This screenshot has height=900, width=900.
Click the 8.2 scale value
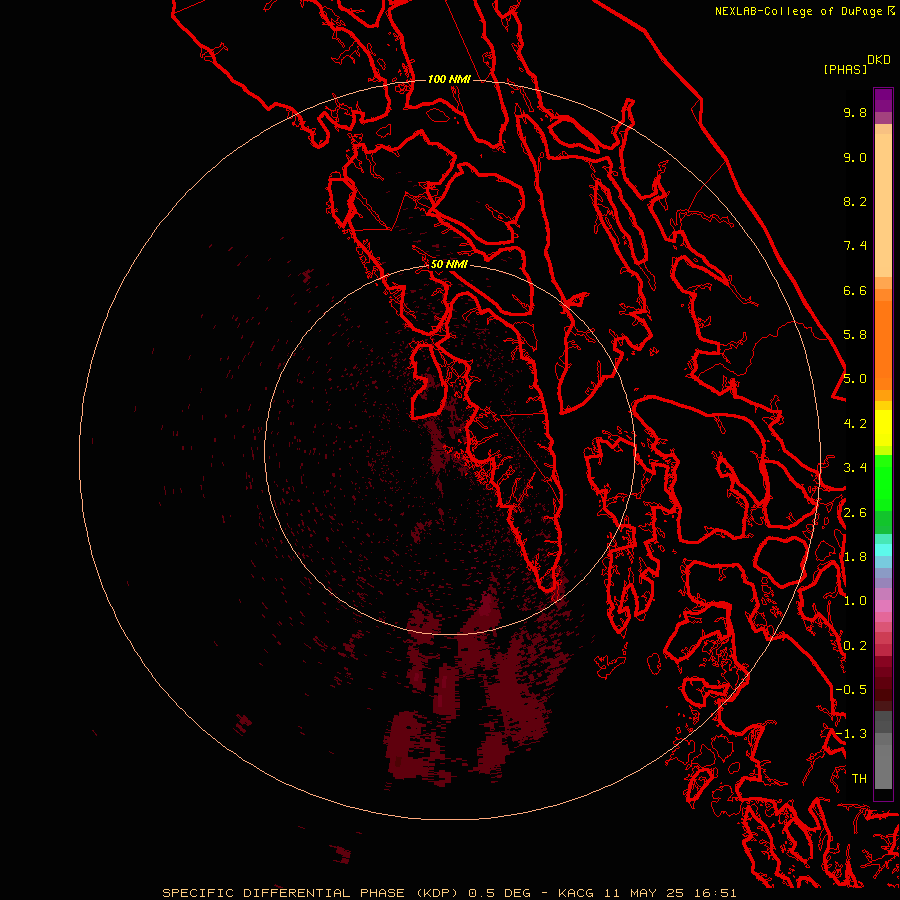point(855,201)
